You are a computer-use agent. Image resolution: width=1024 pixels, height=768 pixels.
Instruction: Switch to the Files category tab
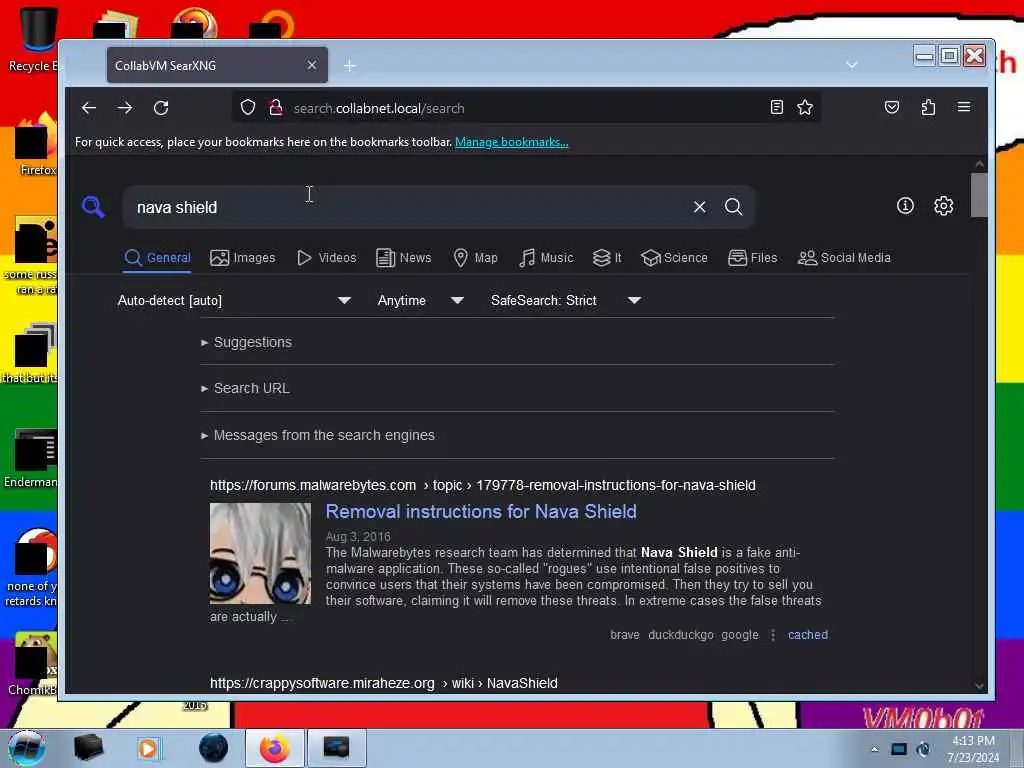click(x=752, y=258)
